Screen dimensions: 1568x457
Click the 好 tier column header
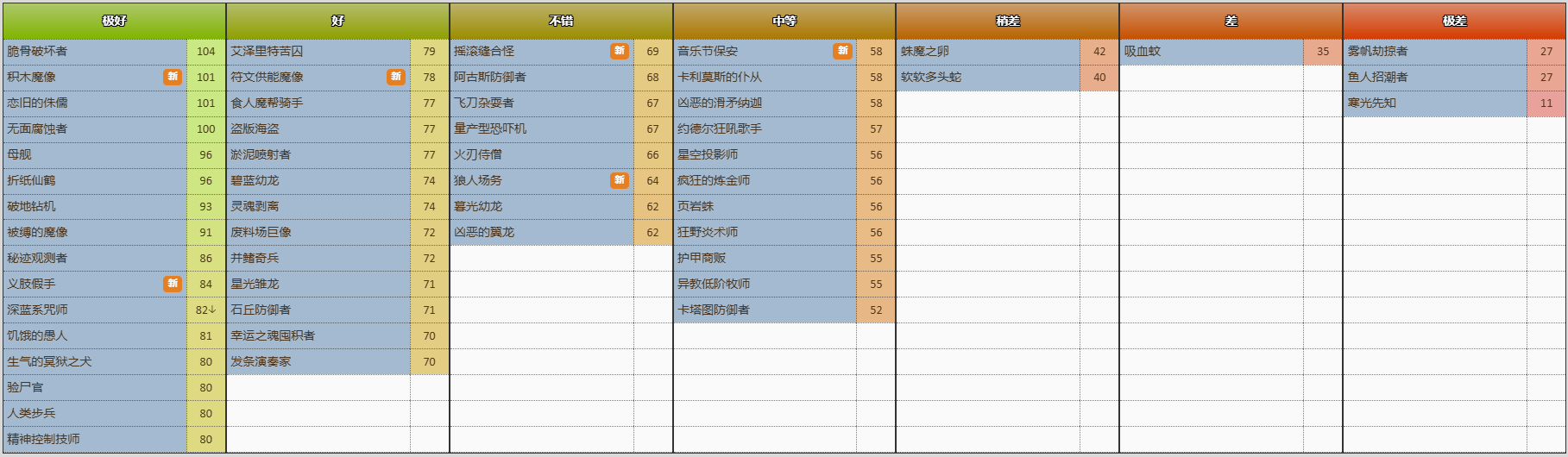337,21
